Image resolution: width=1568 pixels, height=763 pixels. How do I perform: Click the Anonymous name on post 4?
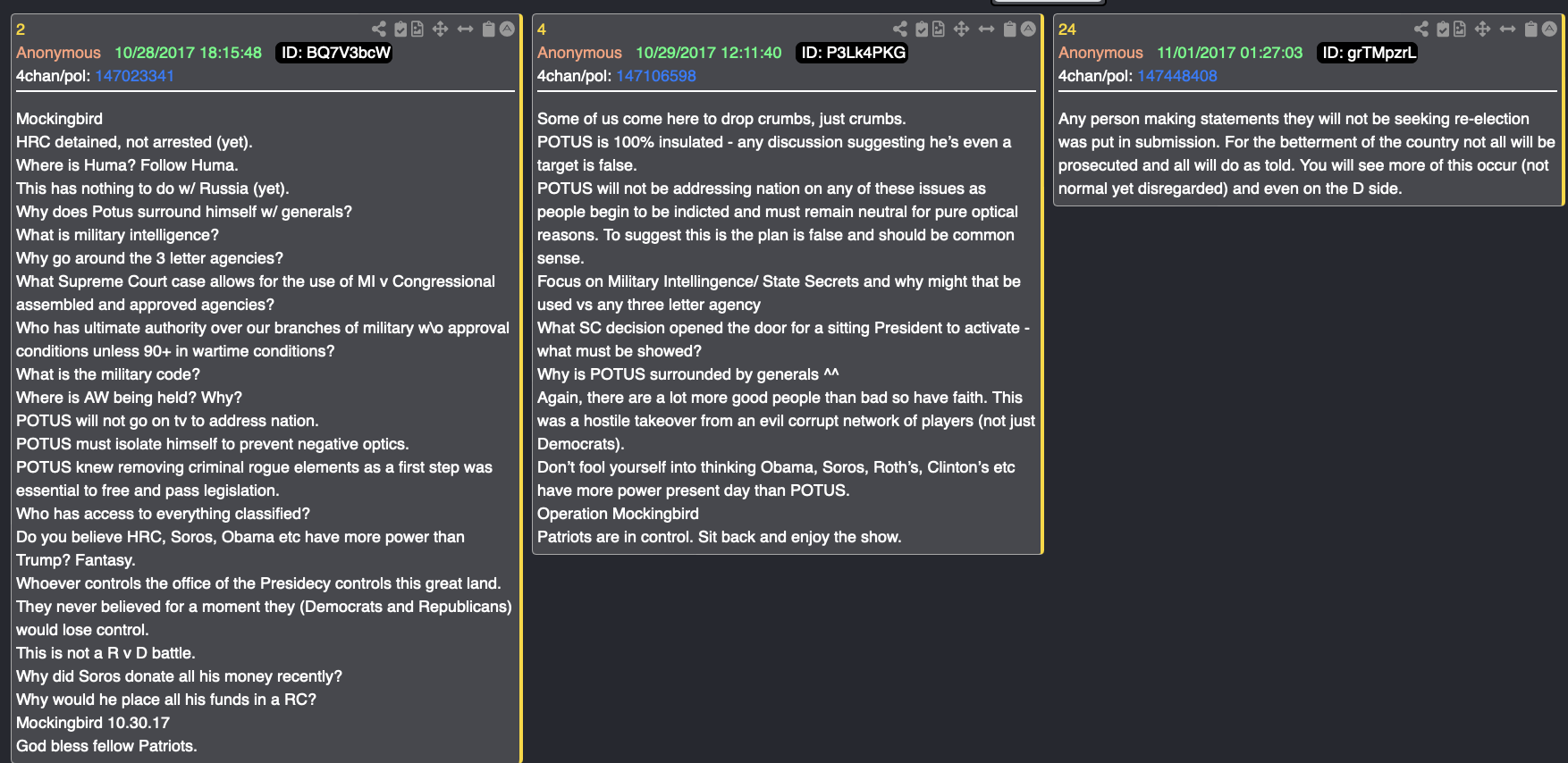click(x=579, y=53)
